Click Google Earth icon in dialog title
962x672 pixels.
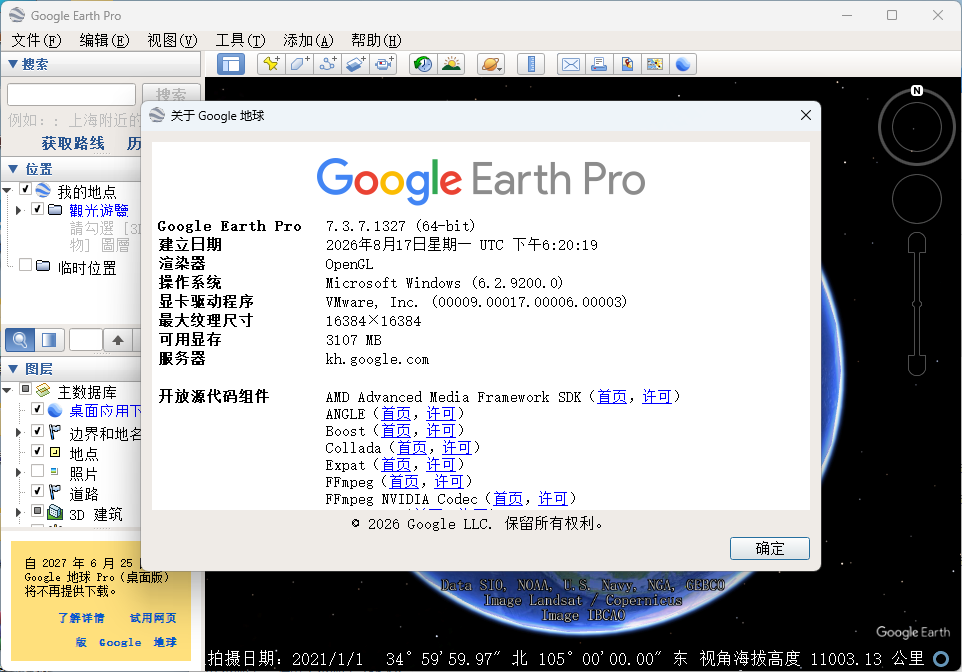coord(158,115)
